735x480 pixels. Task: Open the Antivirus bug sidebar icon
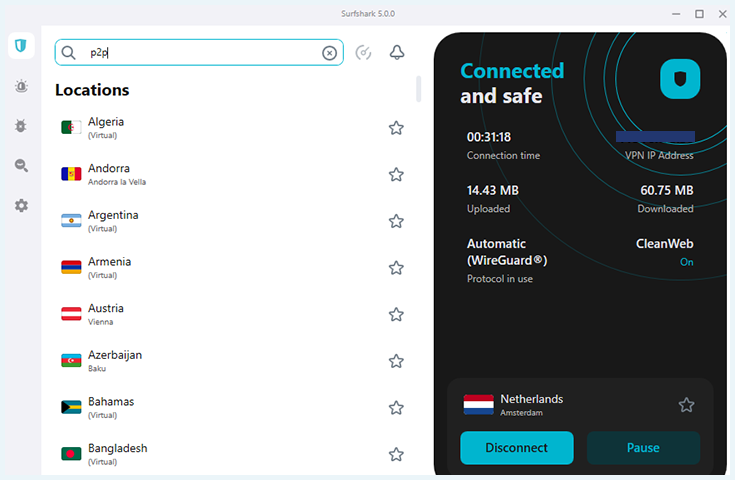21,126
